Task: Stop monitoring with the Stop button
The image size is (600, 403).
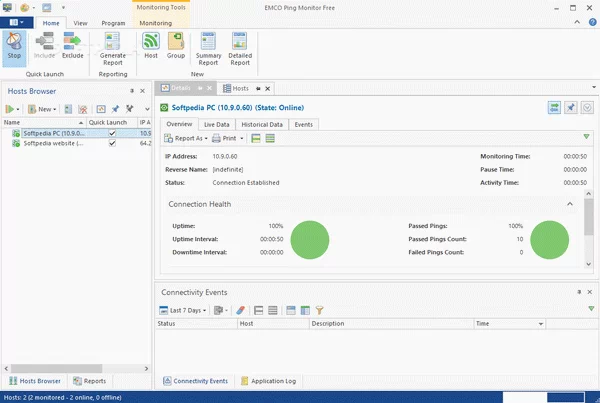Action: coord(14,46)
